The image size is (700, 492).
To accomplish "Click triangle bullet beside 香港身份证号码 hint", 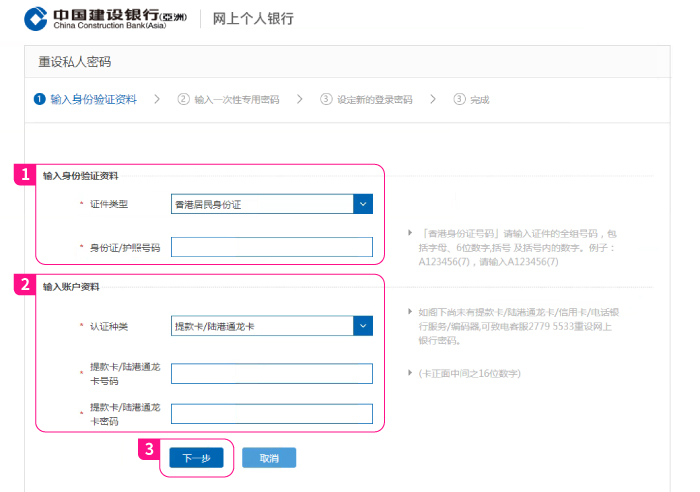I will pyautogui.click(x=410, y=233).
